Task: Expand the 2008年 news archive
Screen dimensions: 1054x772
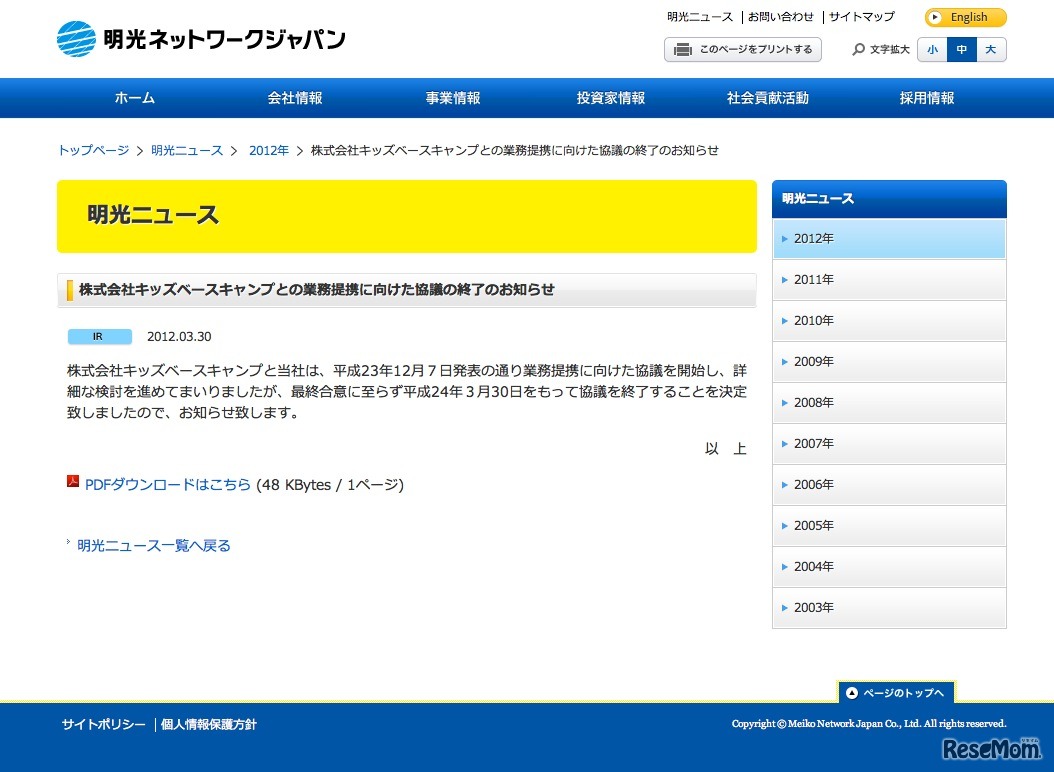Action: pyautogui.click(x=813, y=402)
